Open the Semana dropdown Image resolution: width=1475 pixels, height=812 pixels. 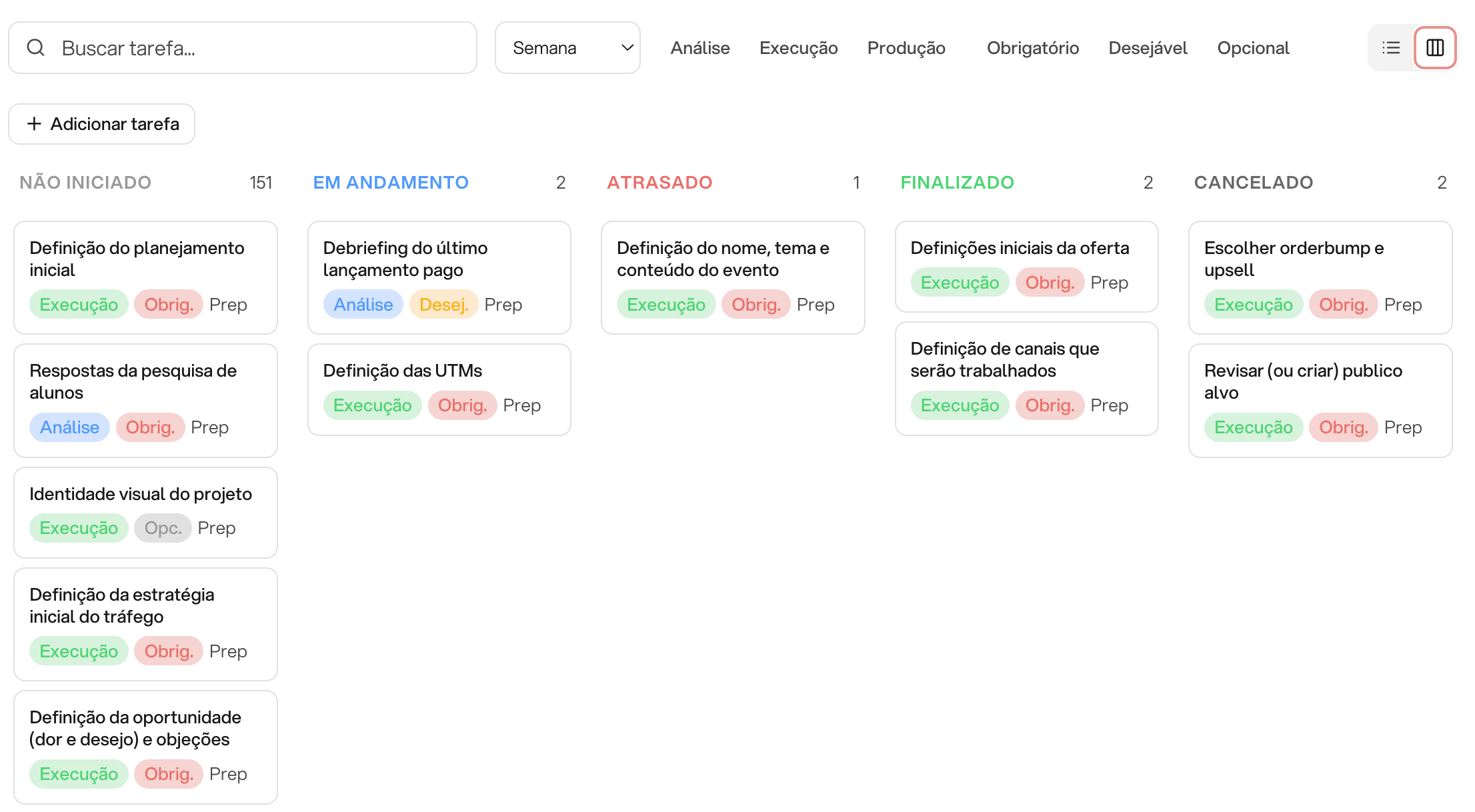point(567,47)
